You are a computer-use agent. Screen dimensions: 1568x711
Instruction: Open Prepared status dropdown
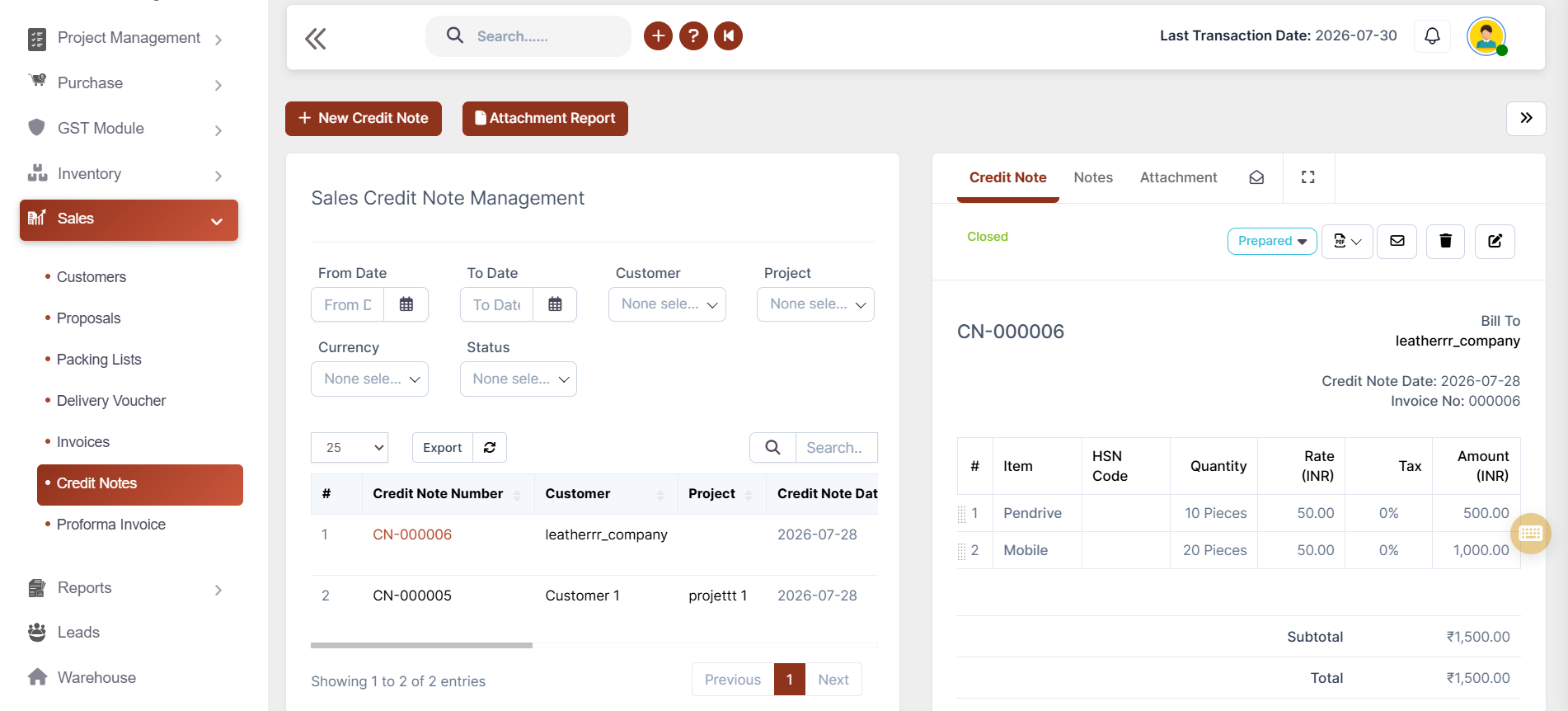(1272, 241)
